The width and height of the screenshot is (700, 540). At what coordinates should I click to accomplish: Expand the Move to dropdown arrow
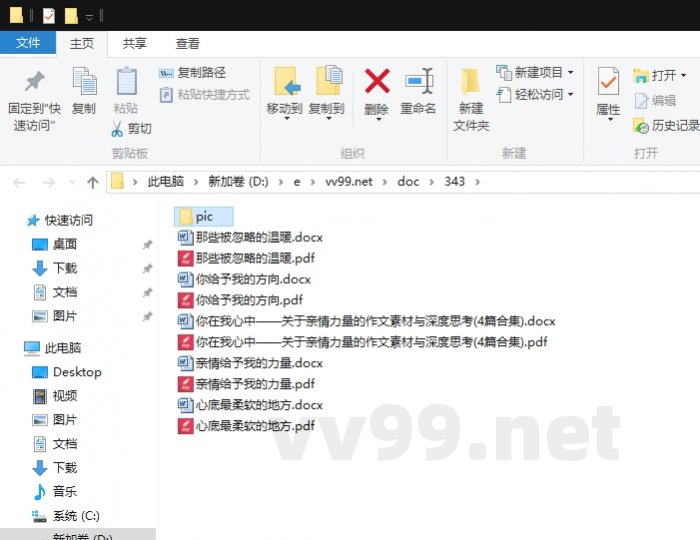[287, 119]
